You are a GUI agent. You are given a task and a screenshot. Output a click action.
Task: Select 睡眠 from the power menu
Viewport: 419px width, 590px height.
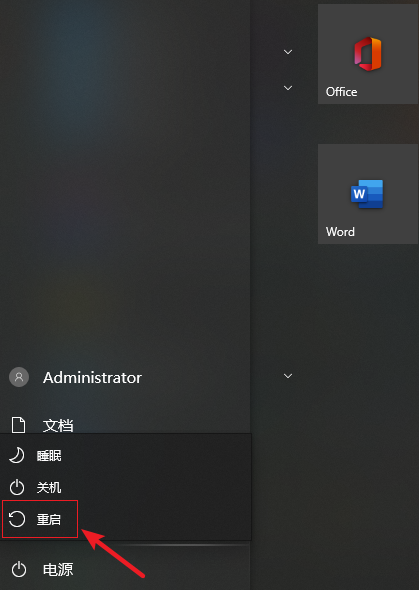(x=49, y=456)
